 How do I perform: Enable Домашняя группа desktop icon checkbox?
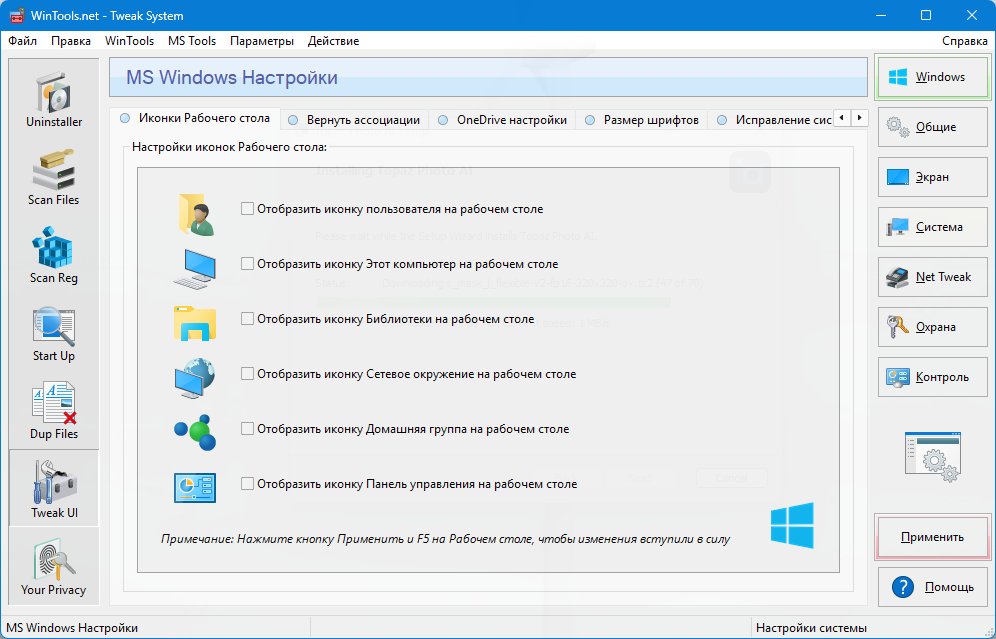[x=247, y=428]
